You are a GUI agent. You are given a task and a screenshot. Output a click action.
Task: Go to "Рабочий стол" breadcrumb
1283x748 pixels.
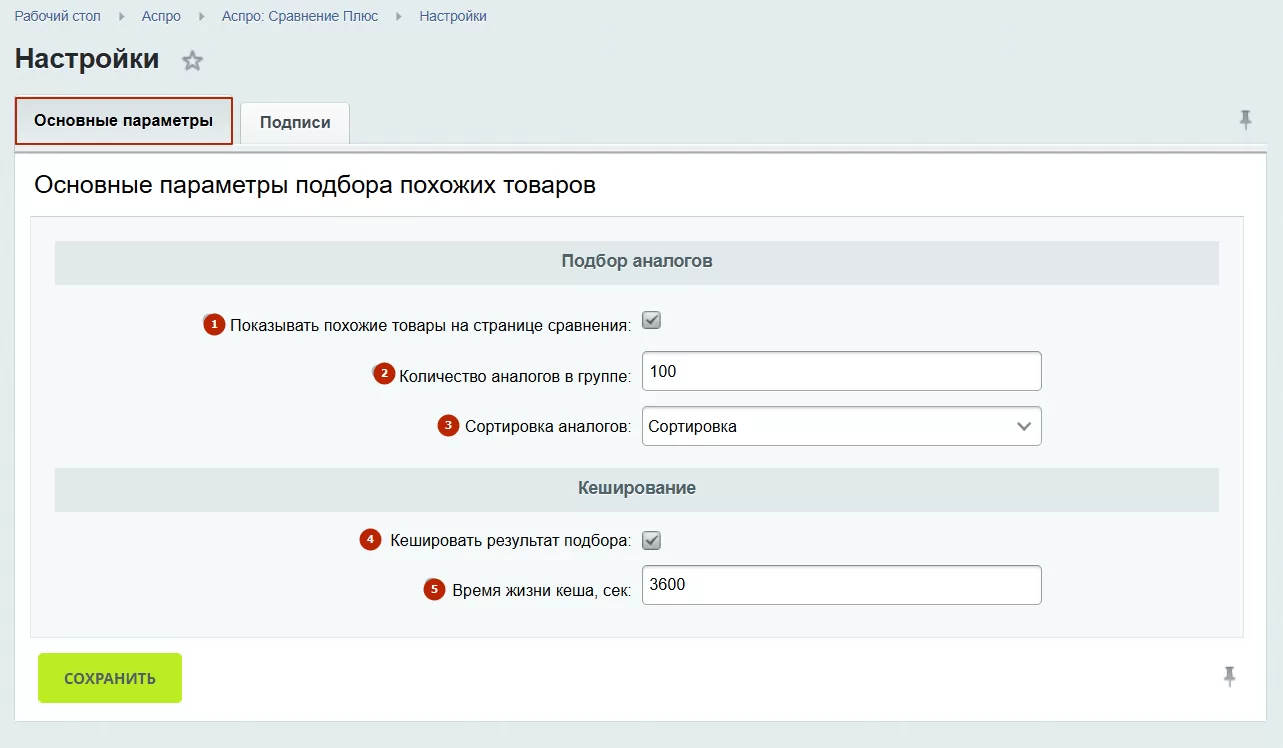click(57, 16)
